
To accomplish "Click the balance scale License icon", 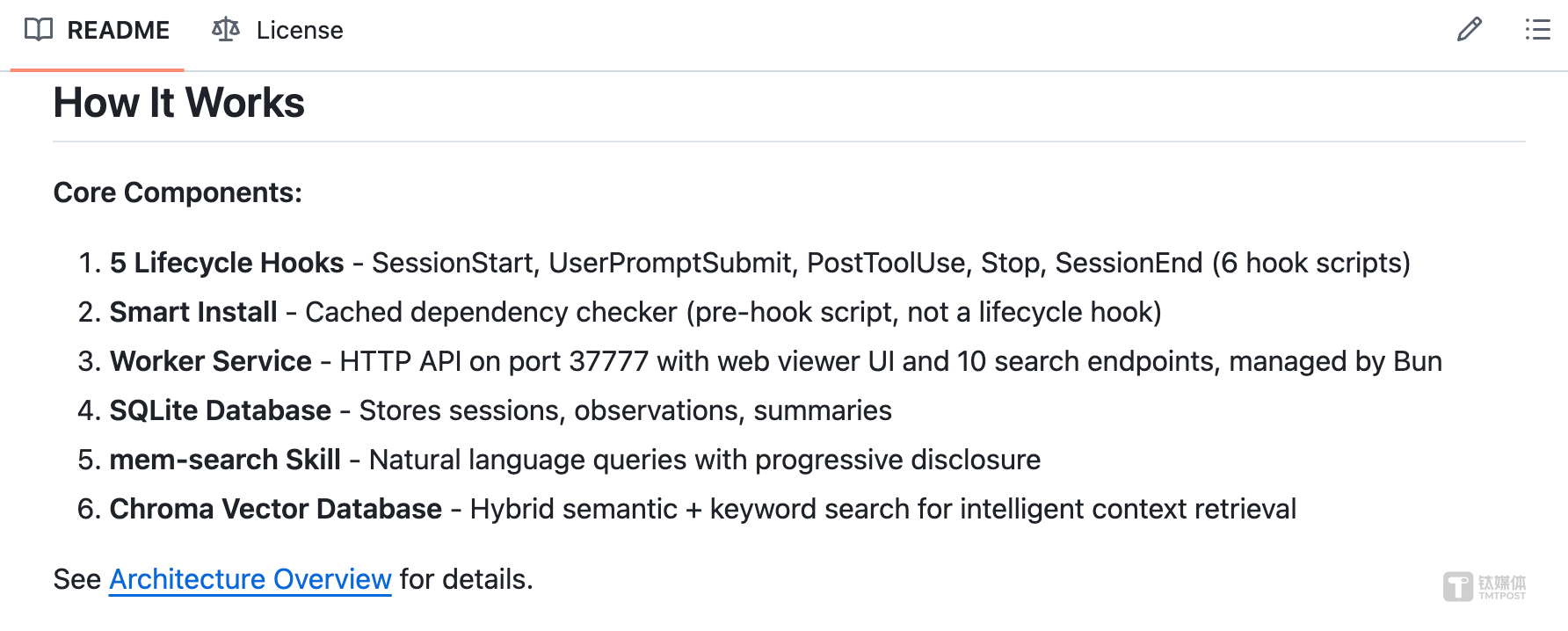I will 226,30.
